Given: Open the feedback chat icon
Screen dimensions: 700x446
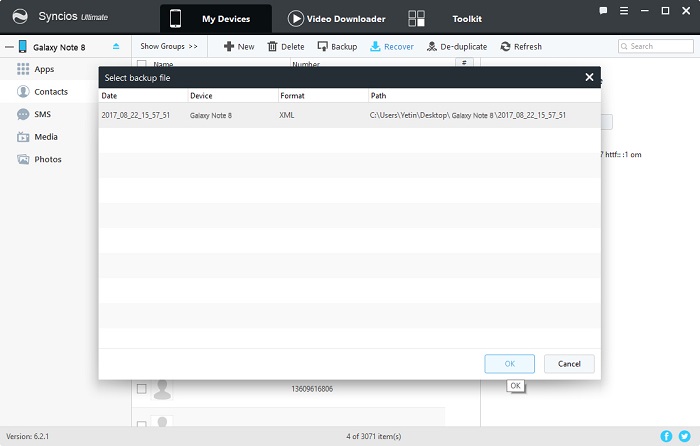Looking at the screenshot, I should tap(603, 11).
